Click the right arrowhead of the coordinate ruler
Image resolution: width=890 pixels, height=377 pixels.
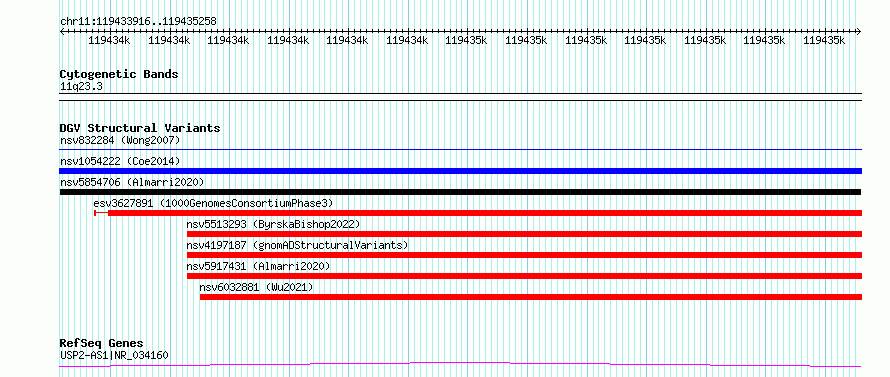[859, 32]
